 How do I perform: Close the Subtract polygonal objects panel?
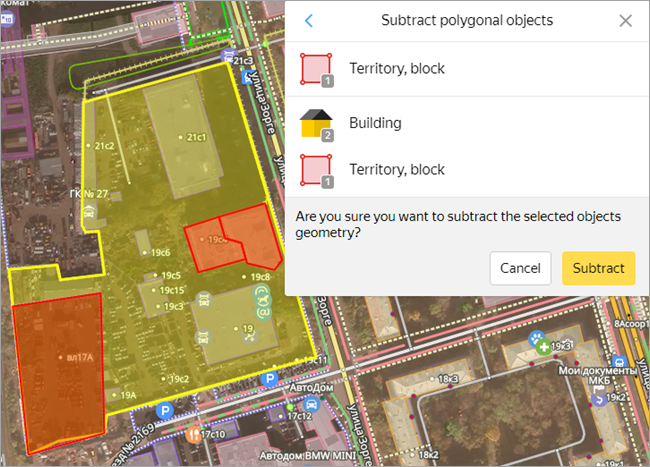[x=626, y=21]
